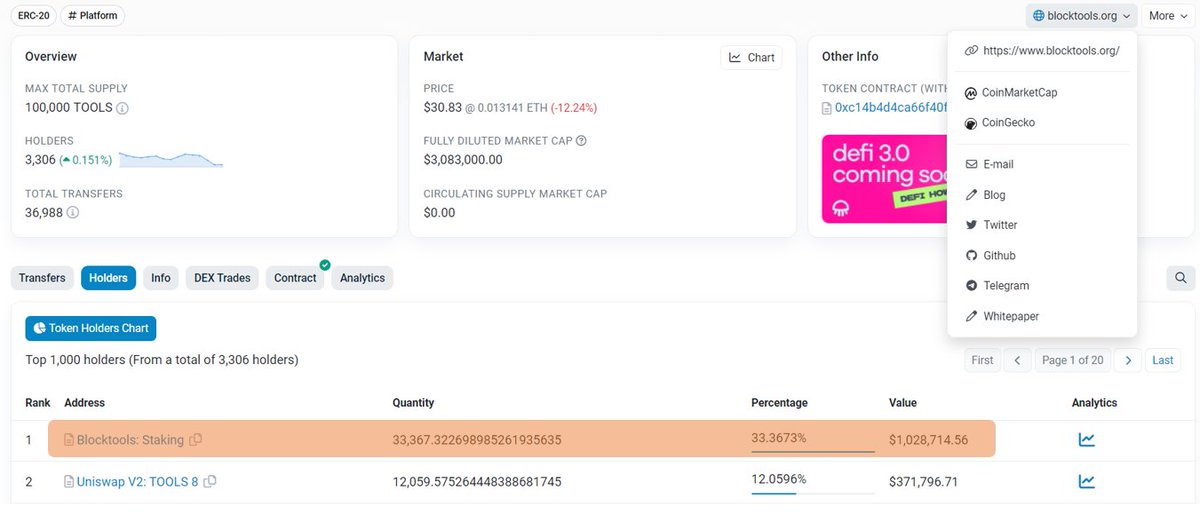The height and width of the screenshot is (522, 1200).
Task: Click the value $371,796.71
Action: coord(924,482)
